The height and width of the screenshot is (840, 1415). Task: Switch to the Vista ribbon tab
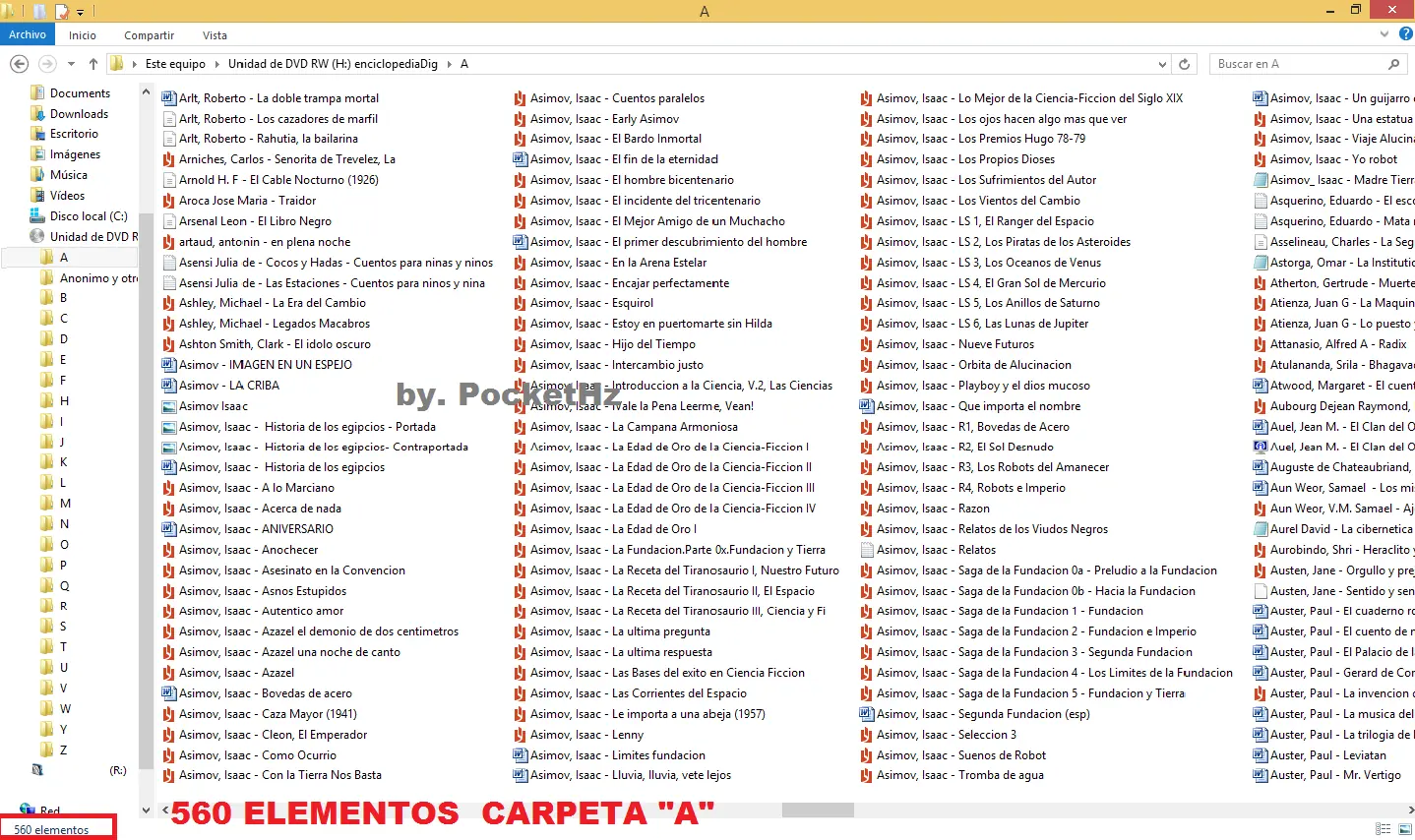pos(215,35)
